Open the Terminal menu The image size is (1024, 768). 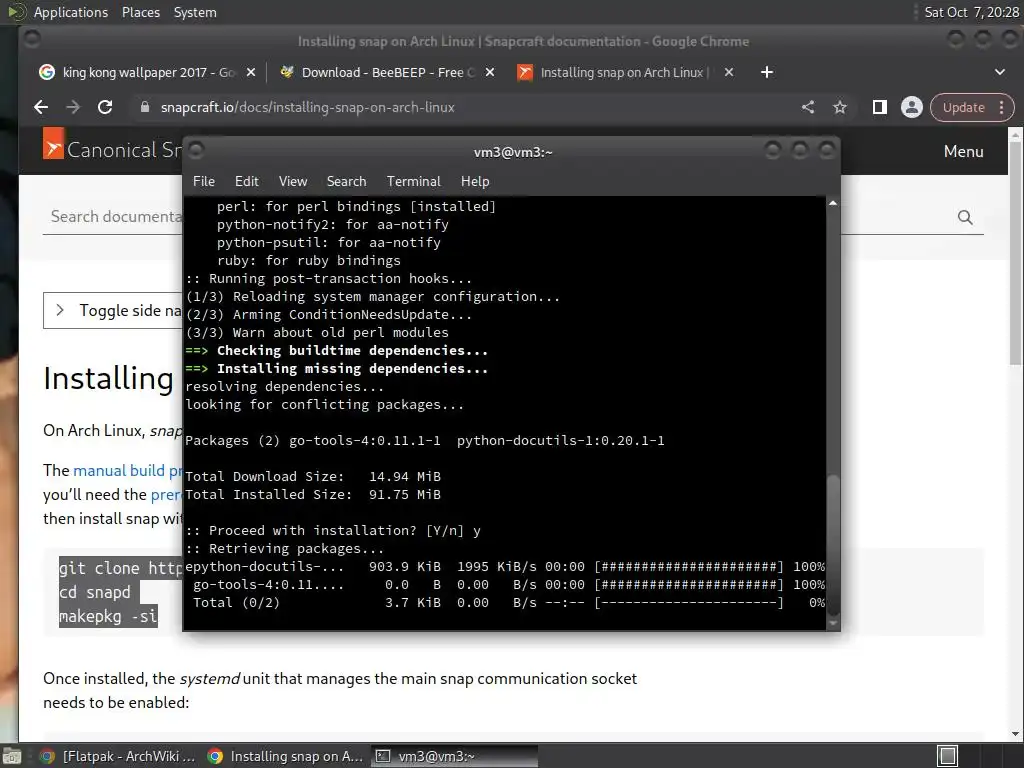(413, 182)
